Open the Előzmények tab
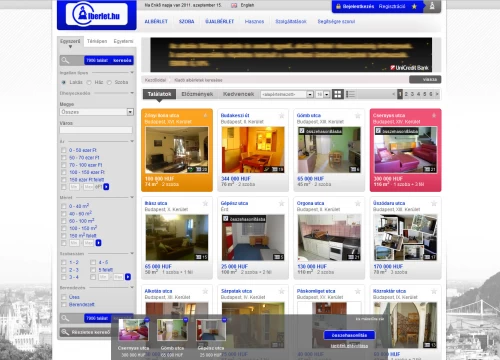The image size is (500, 360). [197, 94]
